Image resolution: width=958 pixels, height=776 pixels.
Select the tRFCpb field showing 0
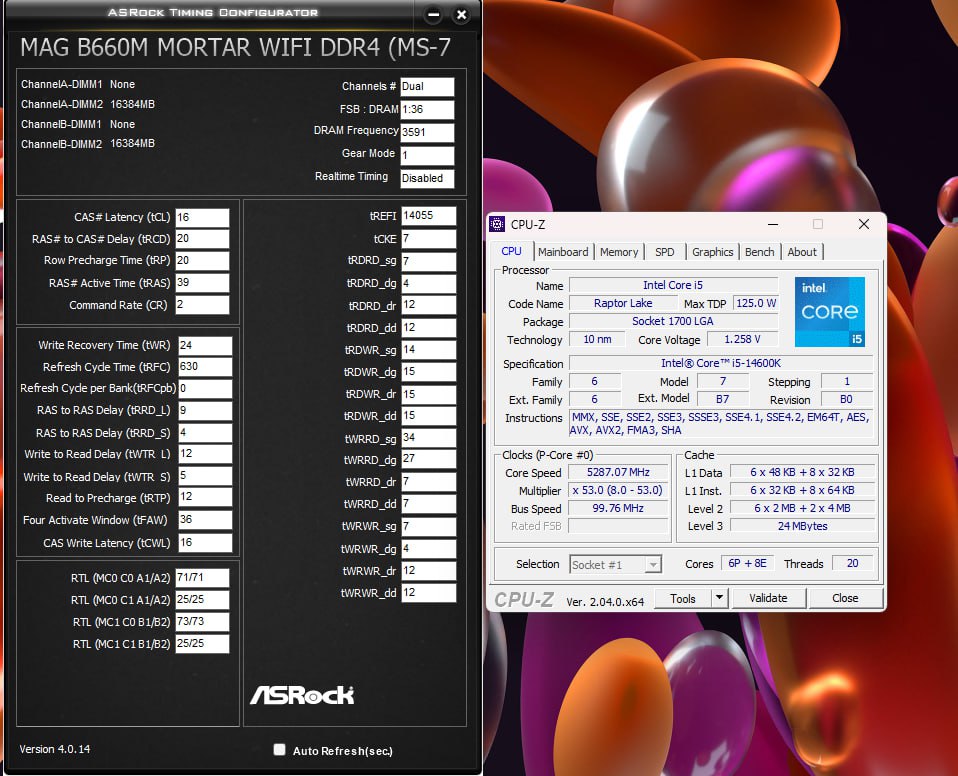point(205,389)
